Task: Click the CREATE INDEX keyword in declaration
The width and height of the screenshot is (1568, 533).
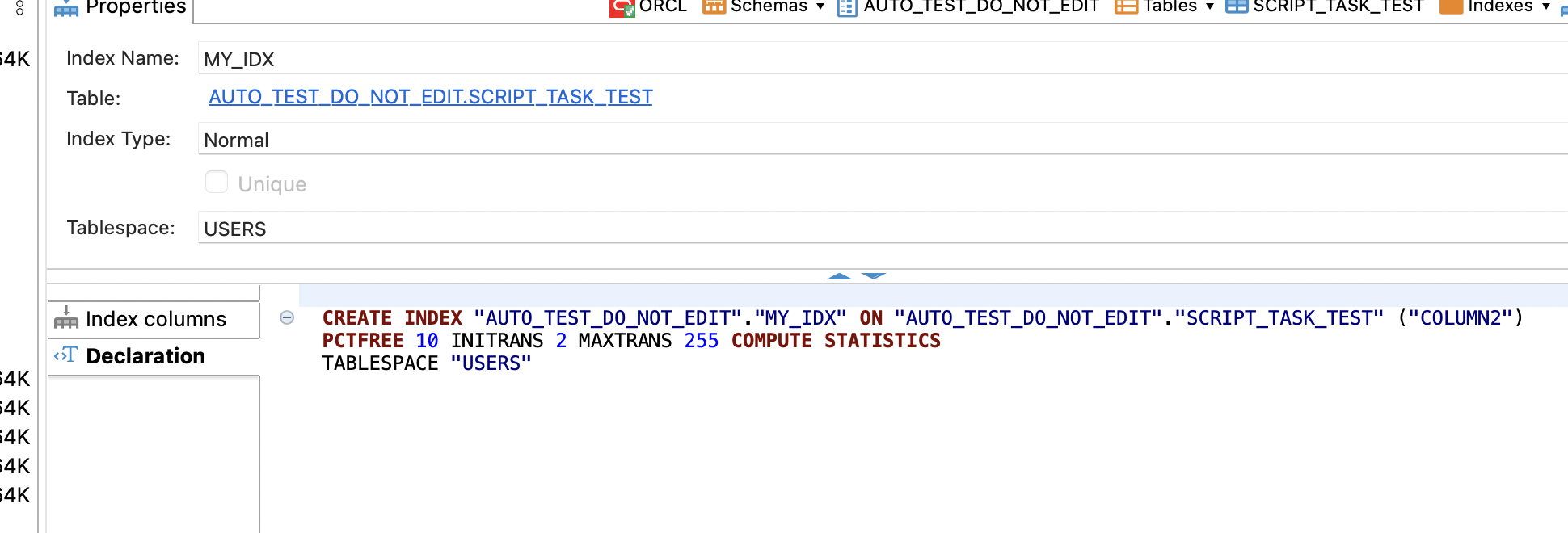Action: pyautogui.click(x=392, y=318)
